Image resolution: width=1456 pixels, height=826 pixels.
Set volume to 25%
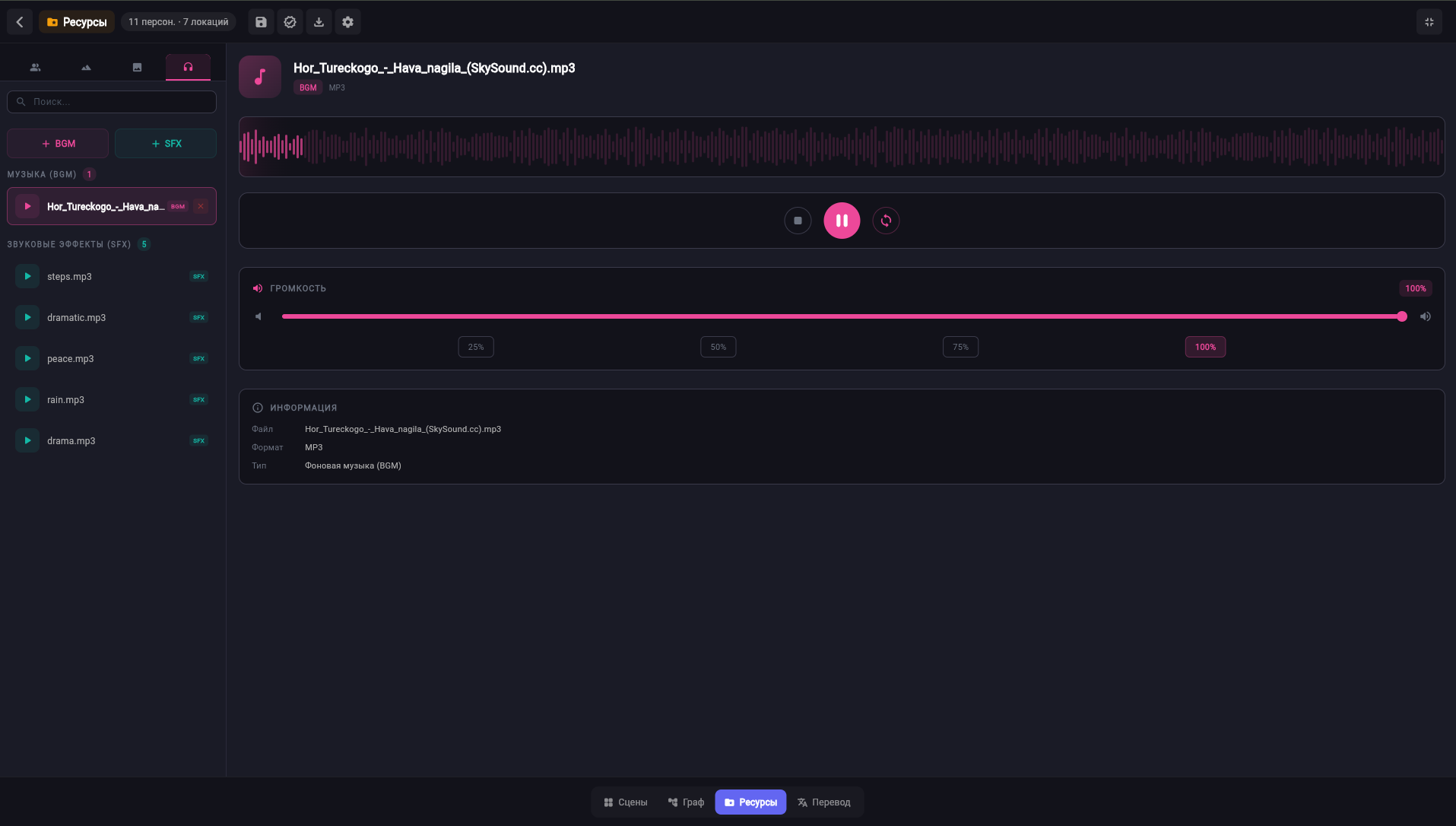[476, 347]
